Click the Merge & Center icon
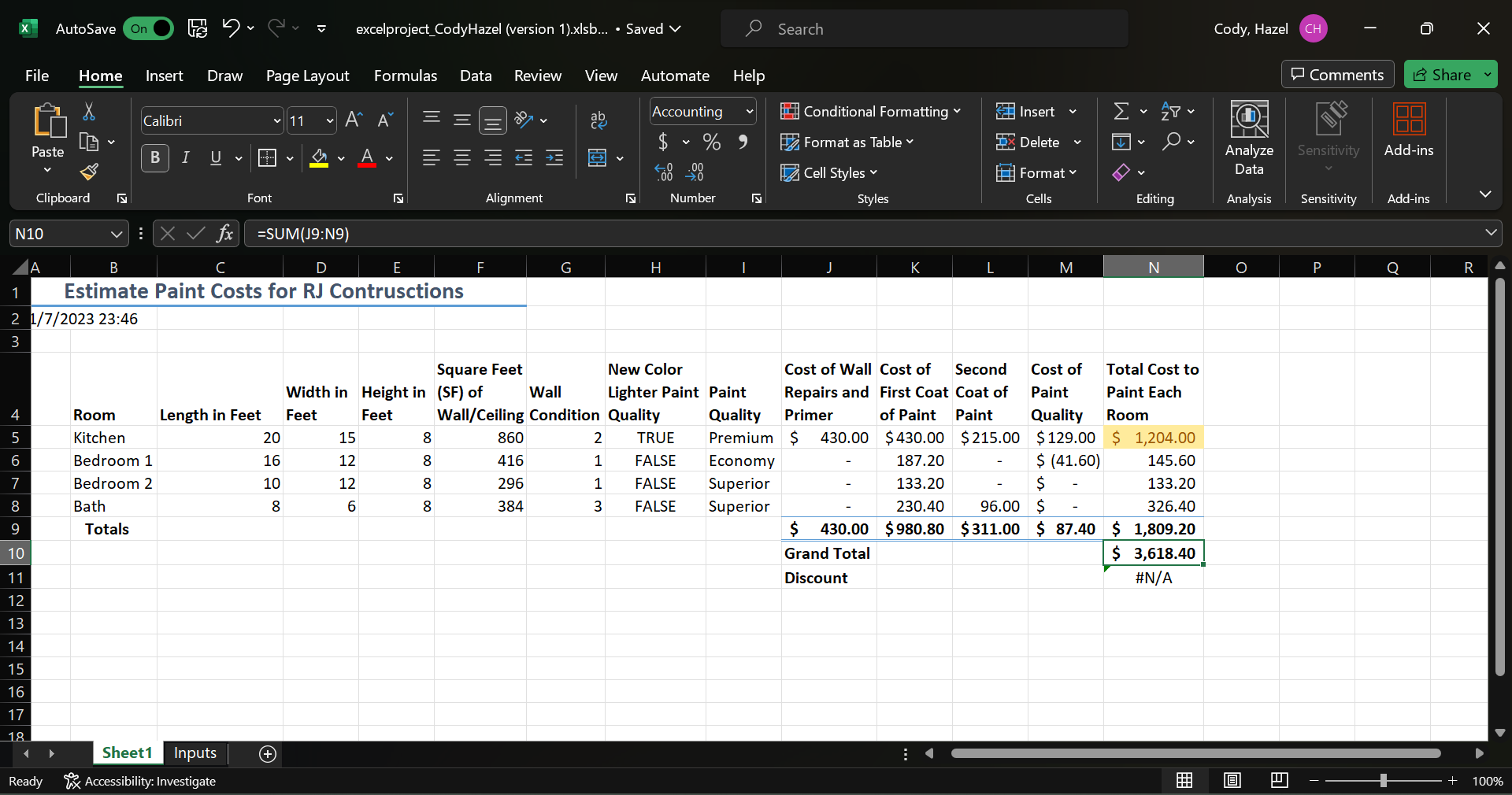Image resolution: width=1512 pixels, height=795 pixels. pos(598,158)
